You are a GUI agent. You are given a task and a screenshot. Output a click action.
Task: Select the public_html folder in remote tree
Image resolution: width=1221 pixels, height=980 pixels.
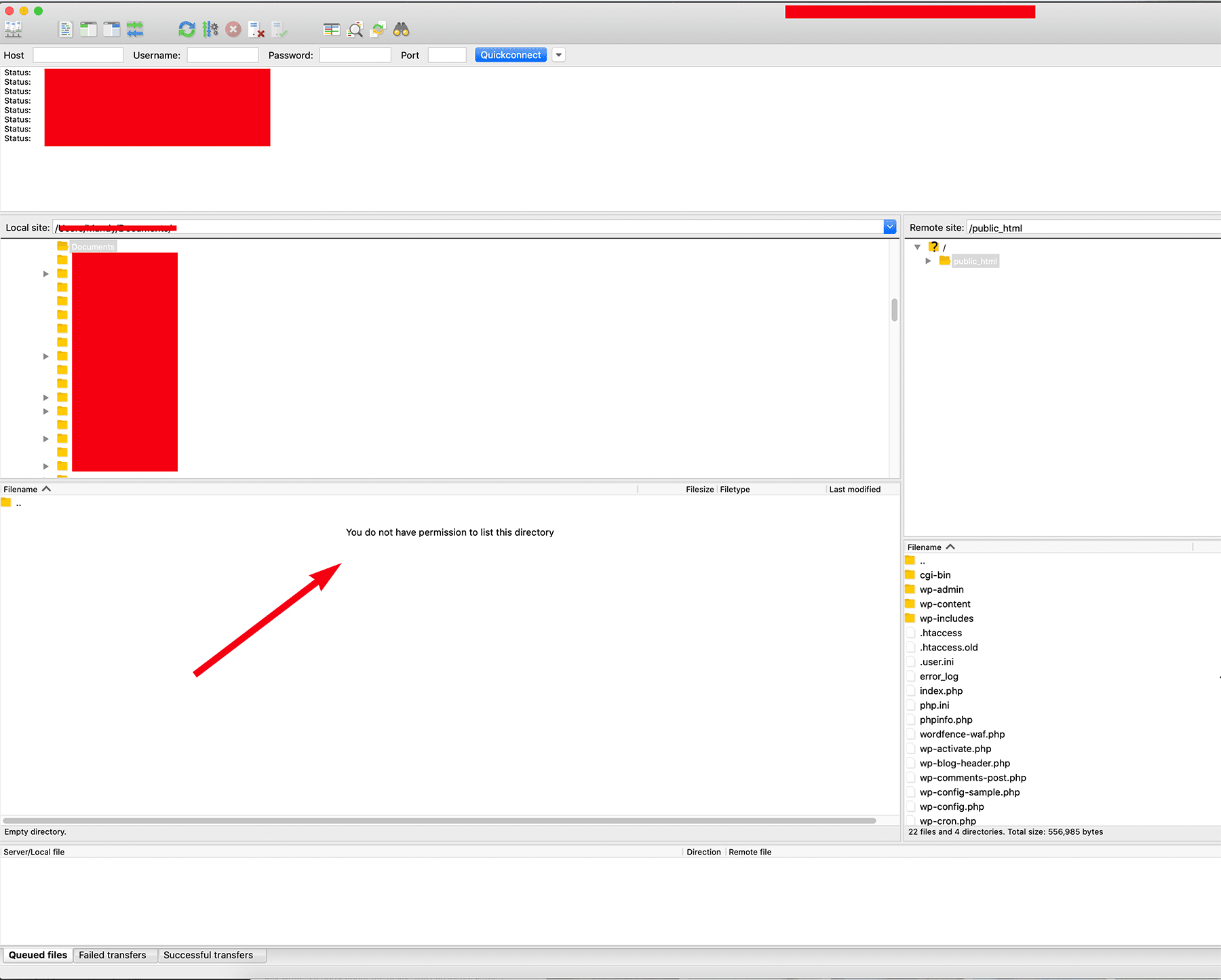[x=975, y=261]
